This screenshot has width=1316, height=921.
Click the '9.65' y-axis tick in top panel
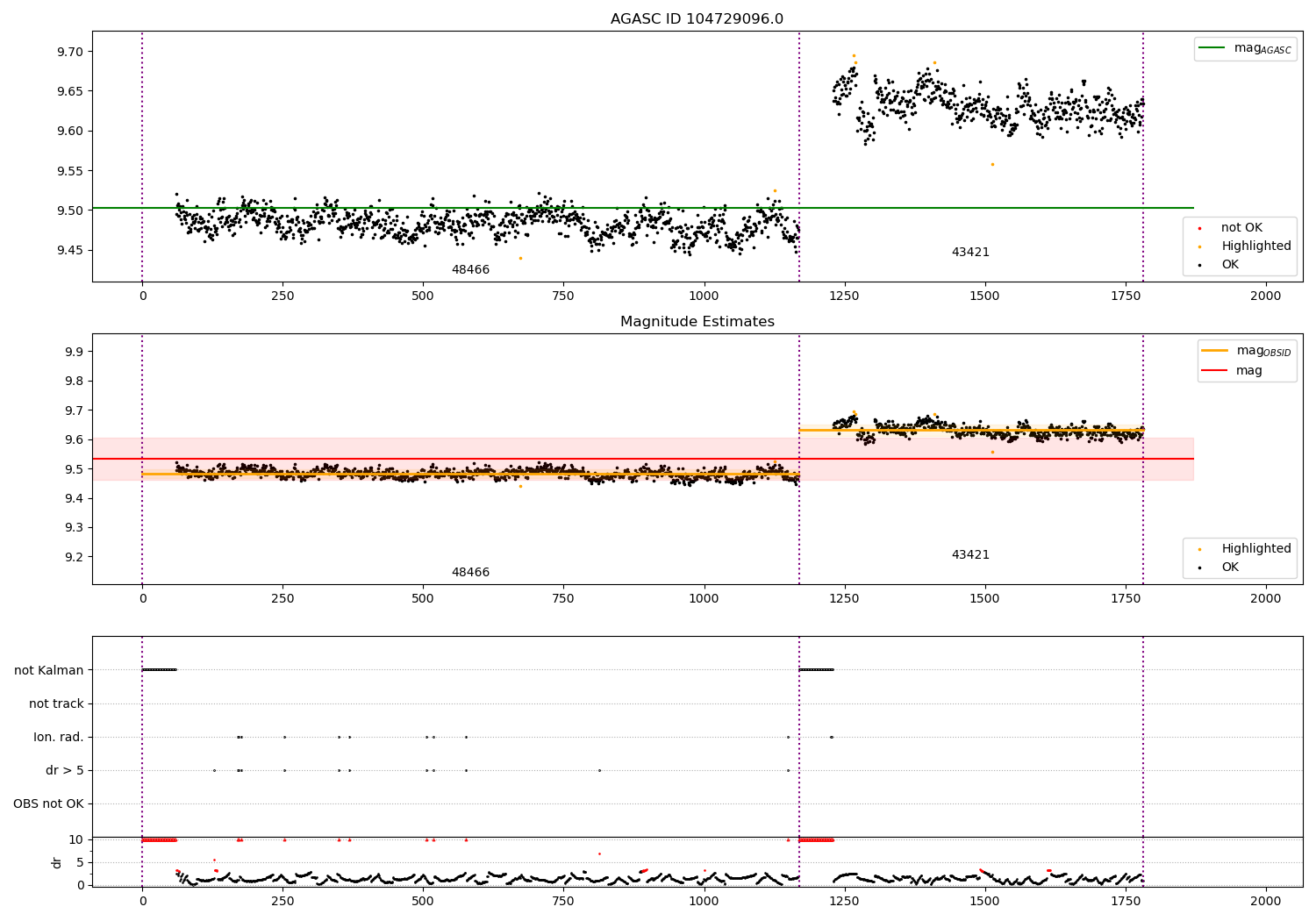(x=71, y=91)
